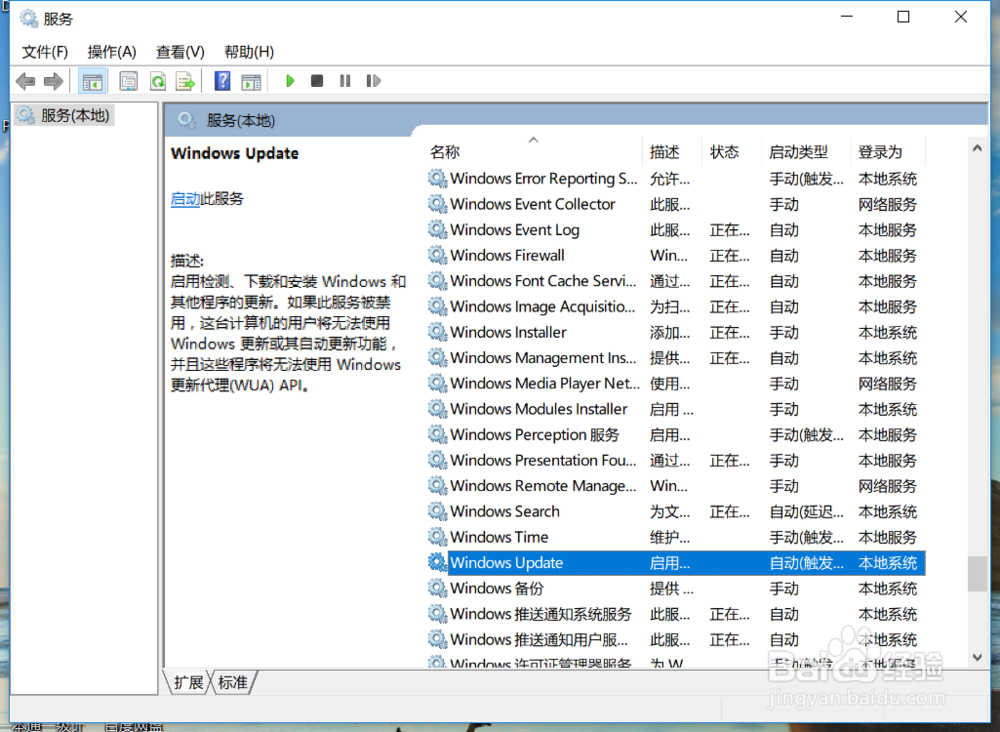
Task: Select Windows Installer service
Action: pos(675,332)
